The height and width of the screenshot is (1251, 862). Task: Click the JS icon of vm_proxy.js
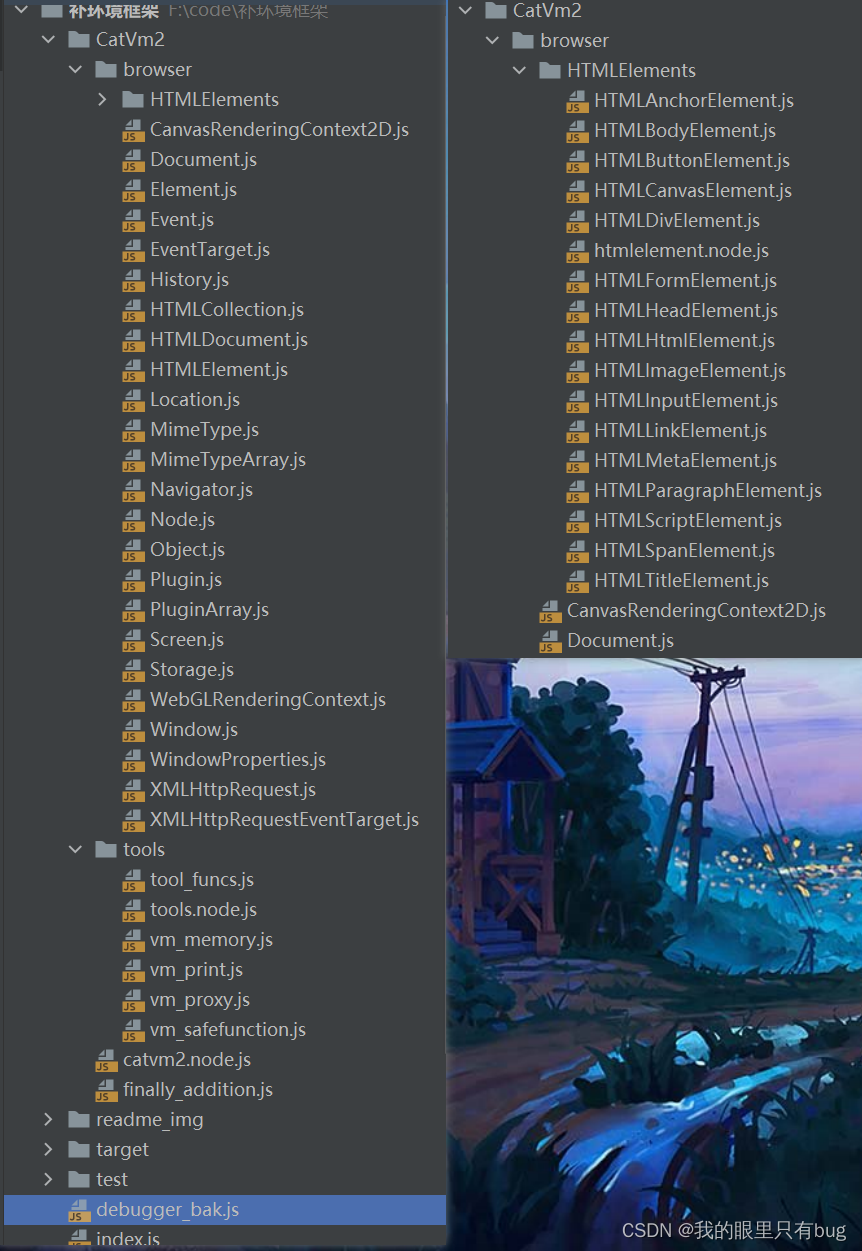133,1001
